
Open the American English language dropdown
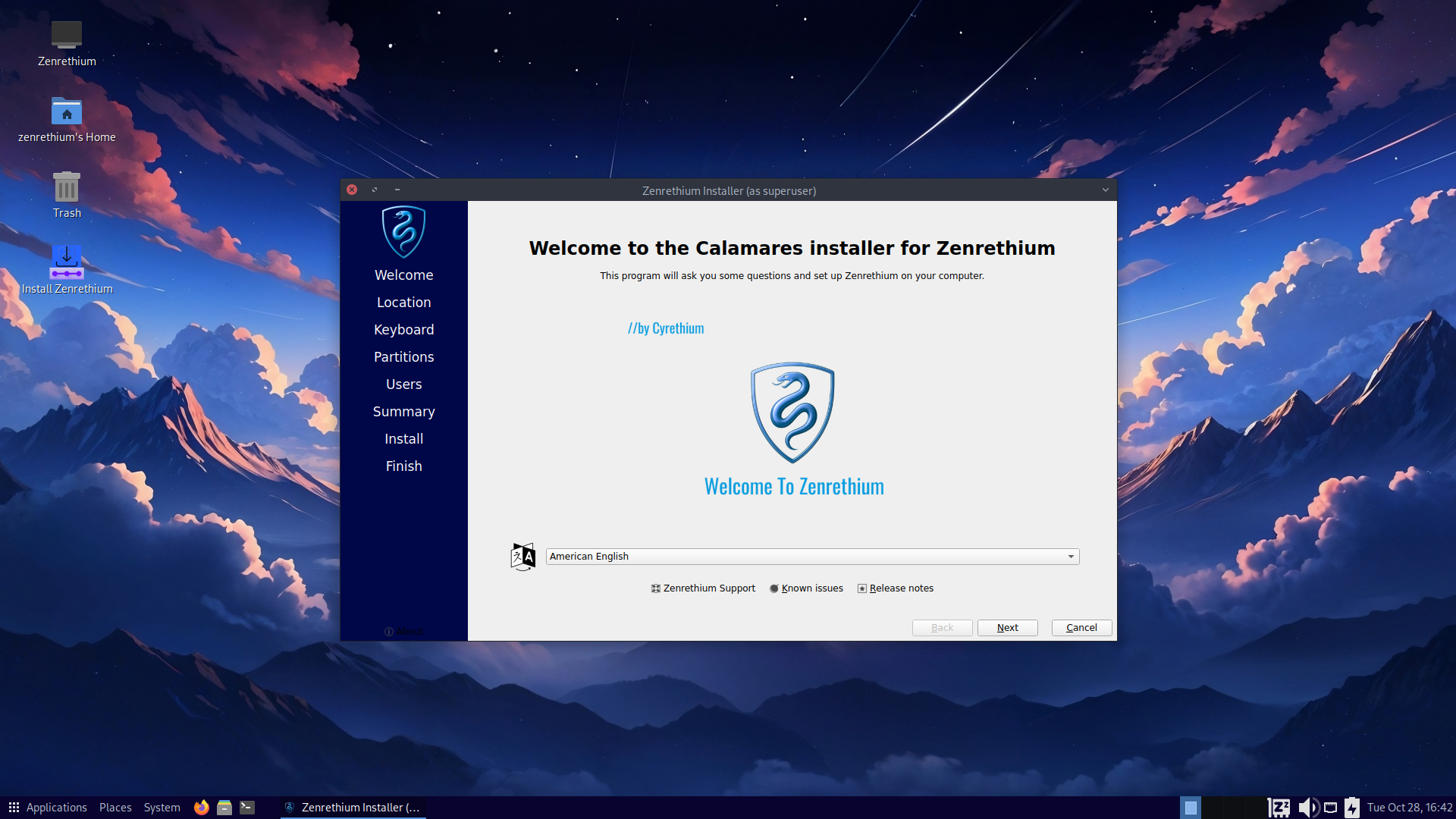coord(812,557)
